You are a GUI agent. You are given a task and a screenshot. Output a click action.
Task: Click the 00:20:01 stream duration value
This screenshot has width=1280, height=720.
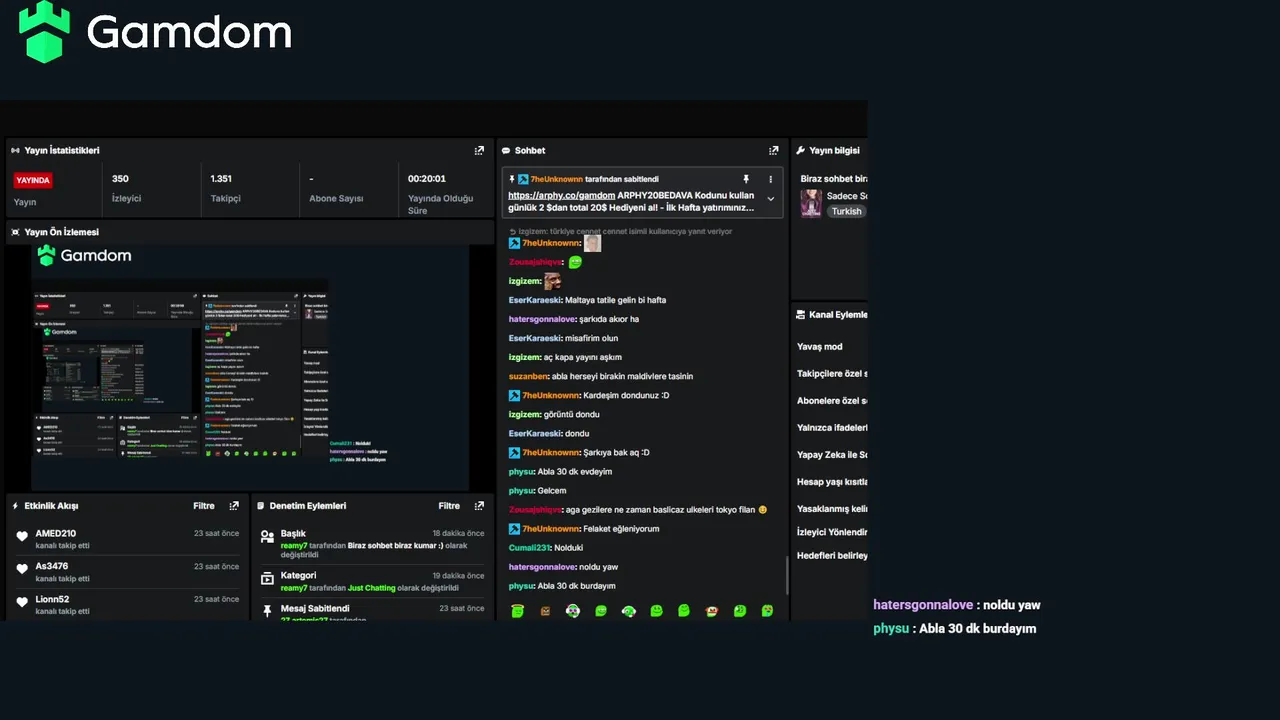click(427, 179)
